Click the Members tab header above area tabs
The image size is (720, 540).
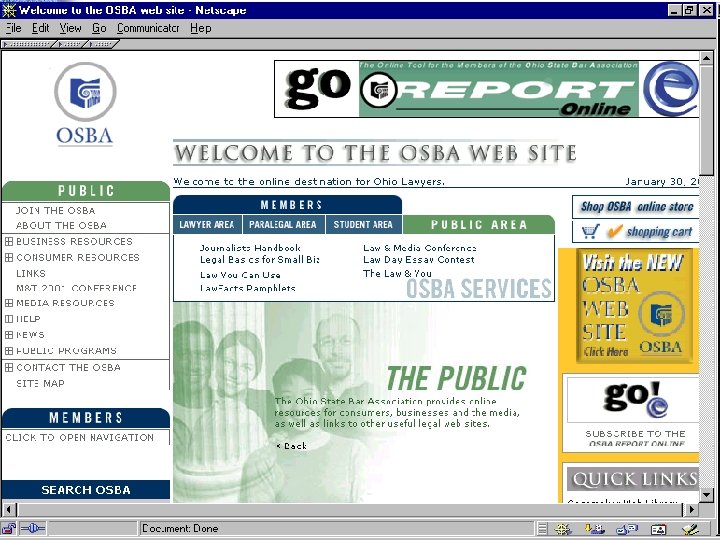[287, 205]
